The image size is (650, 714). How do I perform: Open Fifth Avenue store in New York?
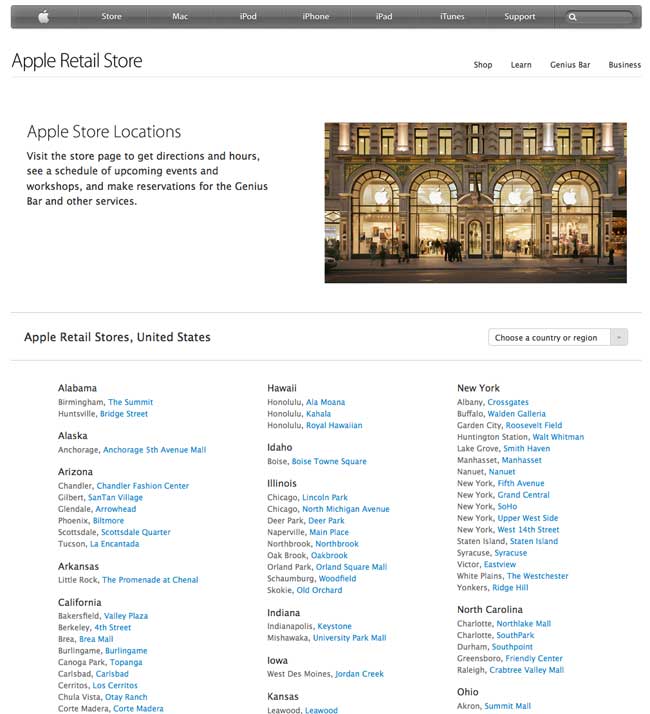521,484
